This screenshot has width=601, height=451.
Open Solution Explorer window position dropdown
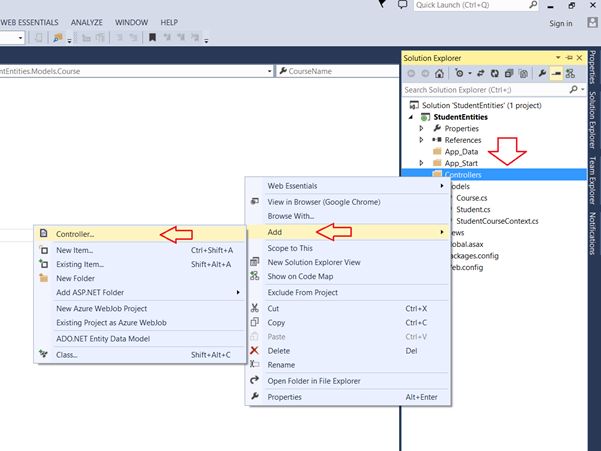coord(558,58)
